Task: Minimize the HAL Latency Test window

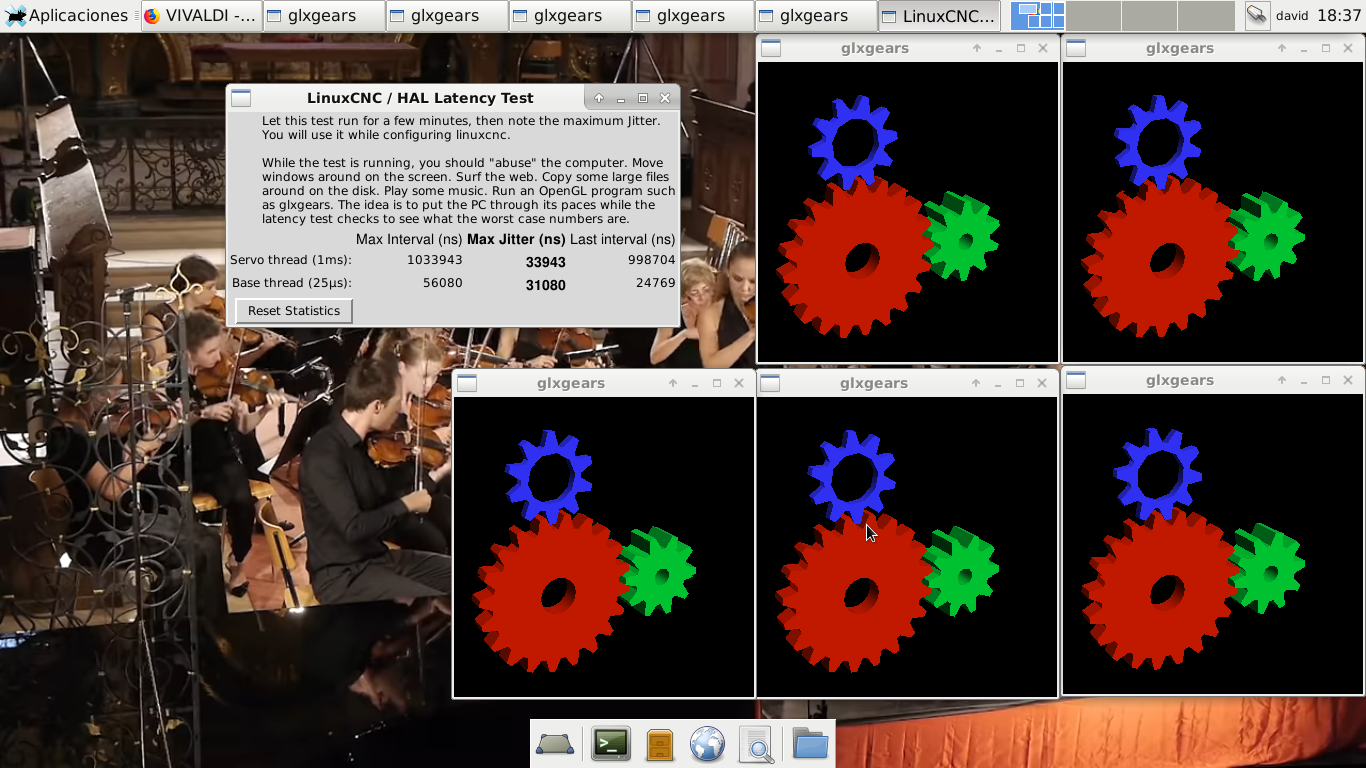Action: [x=621, y=98]
